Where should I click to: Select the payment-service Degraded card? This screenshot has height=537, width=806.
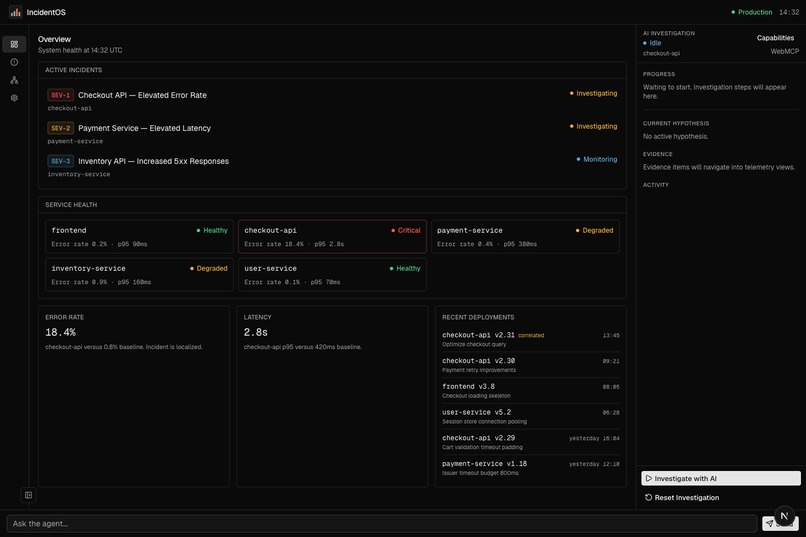525,236
